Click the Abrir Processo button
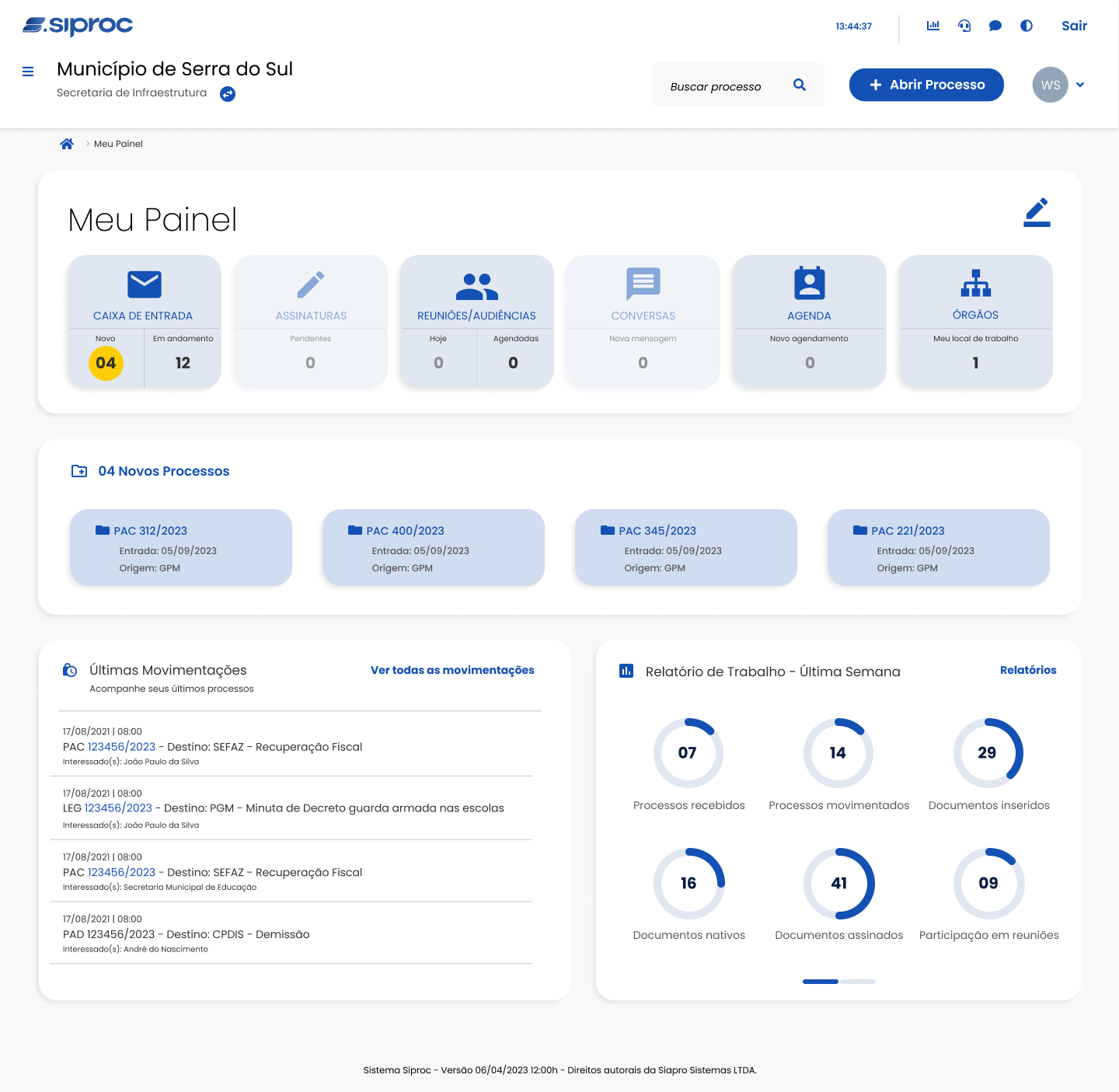Viewport: 1119px width, 1092px height. pyautogui.click(x=926, y=84)
